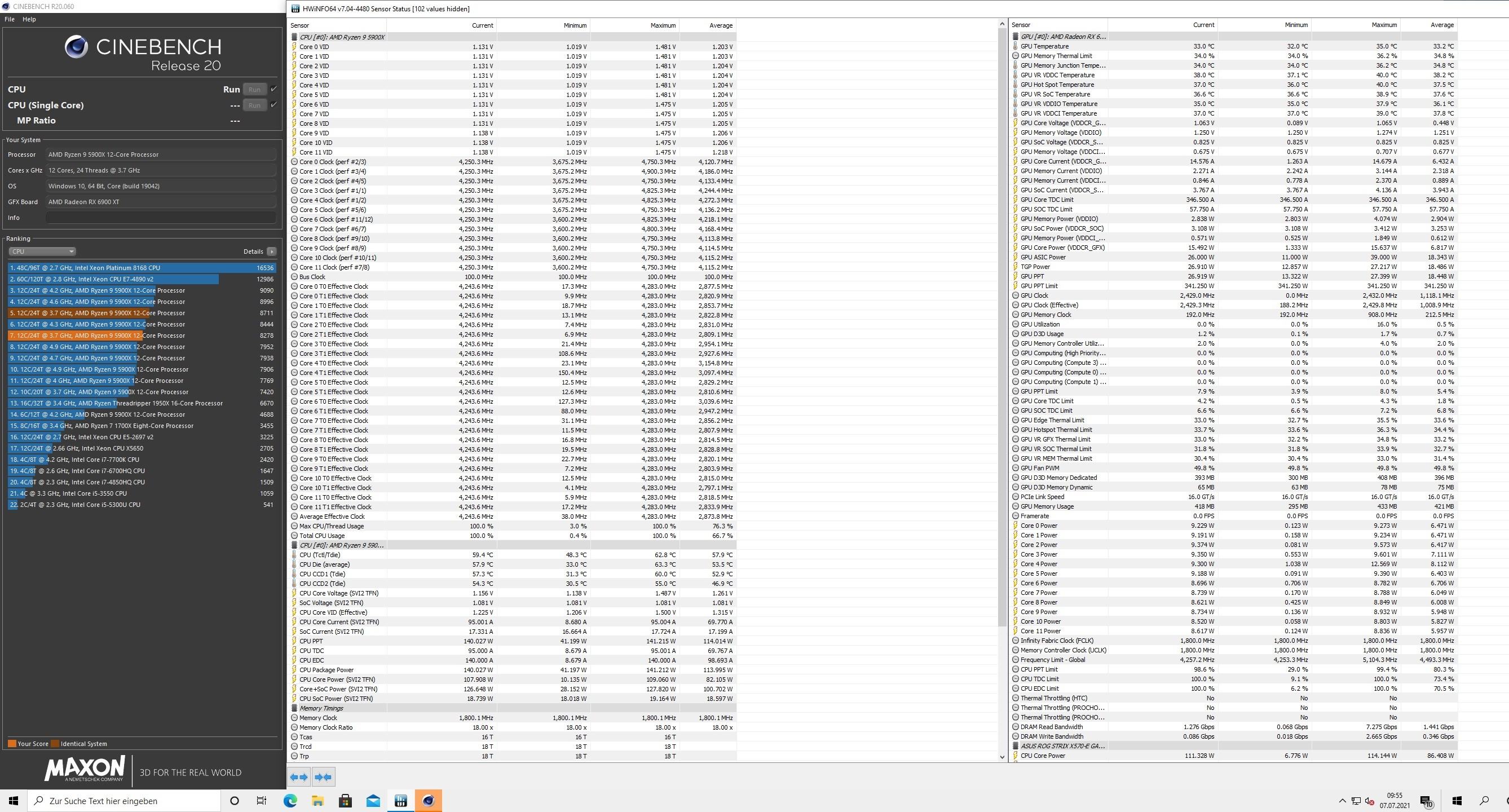Select the ranking entry with score 8278
The height and width of the screenshot is (812, 1509).
tap(142, 336)
